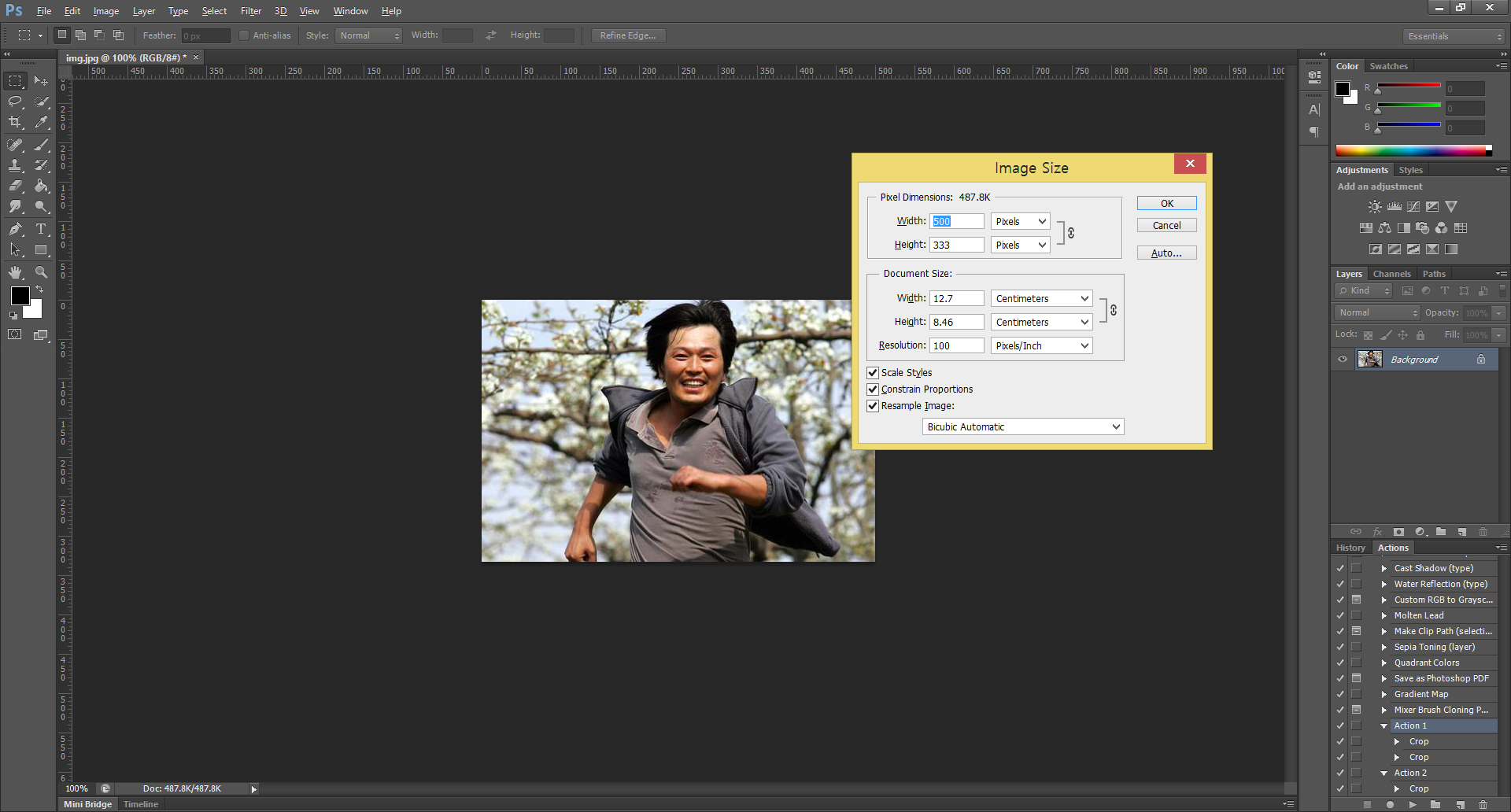Choose the Eyedropper tool

point(41,123)
